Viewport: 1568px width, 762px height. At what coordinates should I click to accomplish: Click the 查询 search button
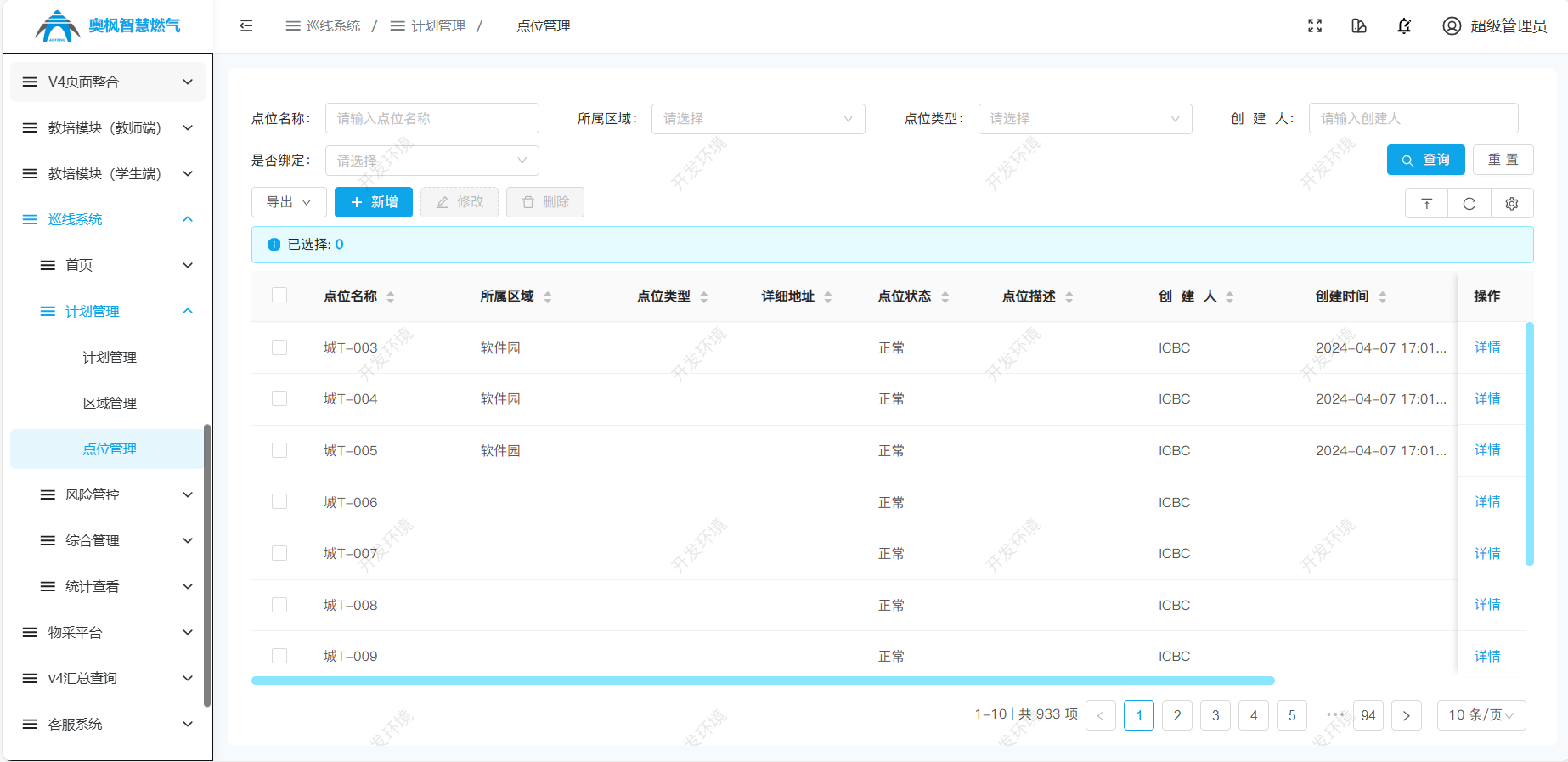coord(1425,160)
